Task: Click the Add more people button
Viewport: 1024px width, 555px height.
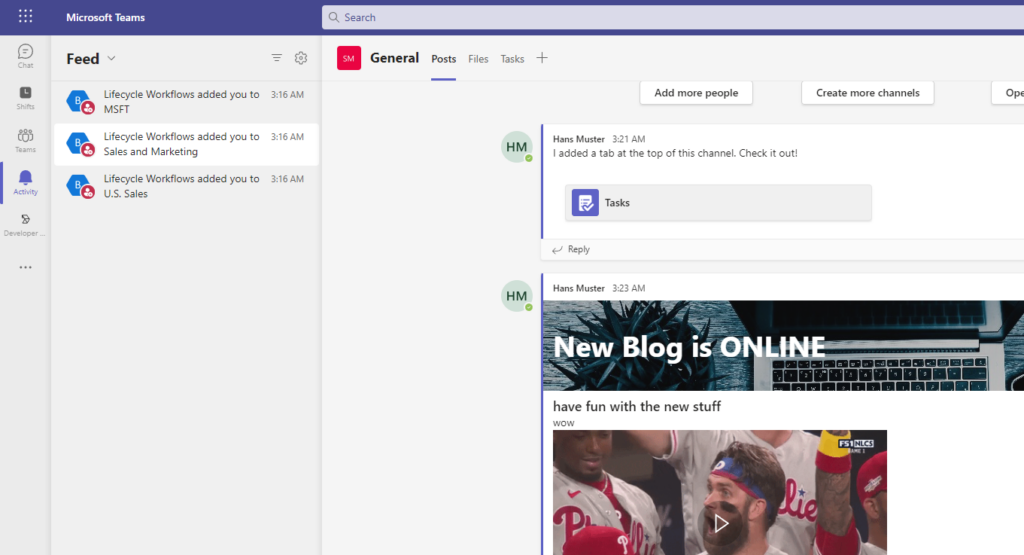Action: tap(696, 93)
